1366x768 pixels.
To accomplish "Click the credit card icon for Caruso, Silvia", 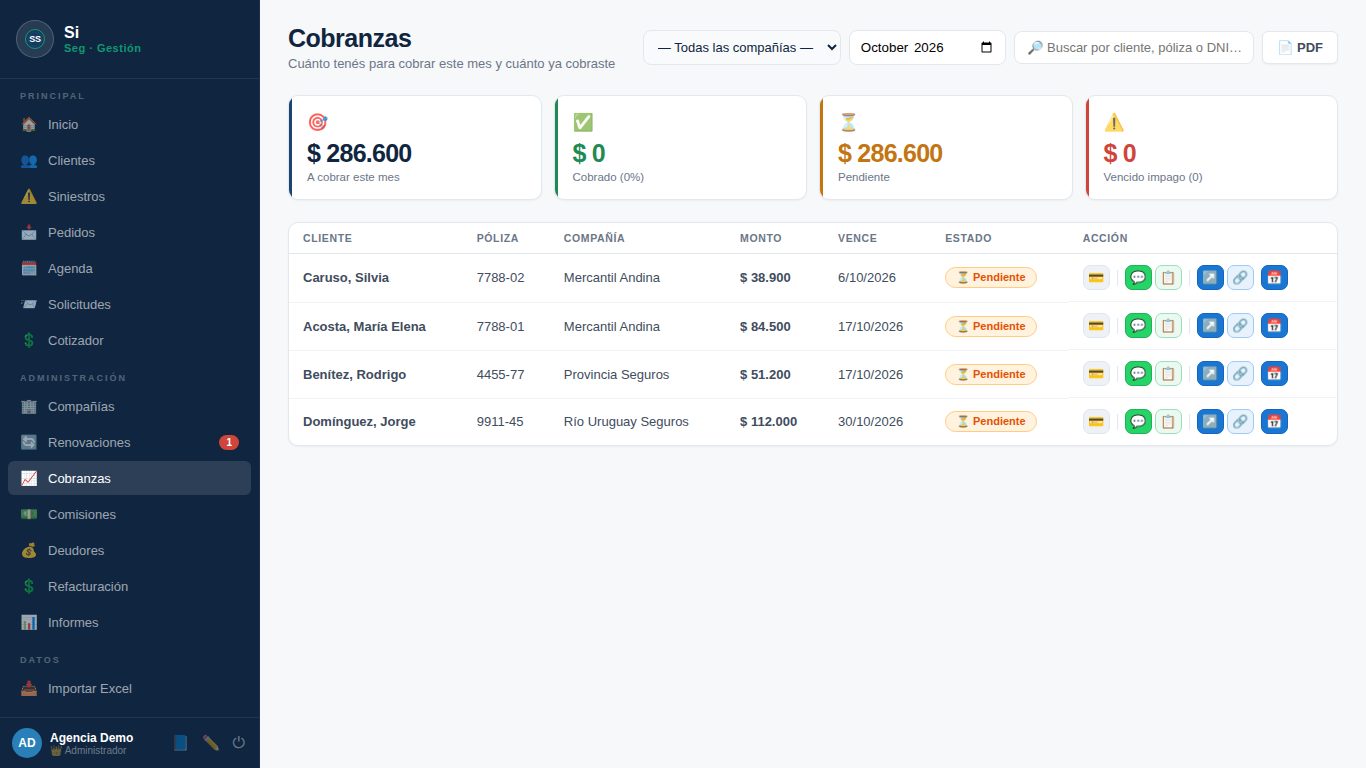I will 1096,277.
